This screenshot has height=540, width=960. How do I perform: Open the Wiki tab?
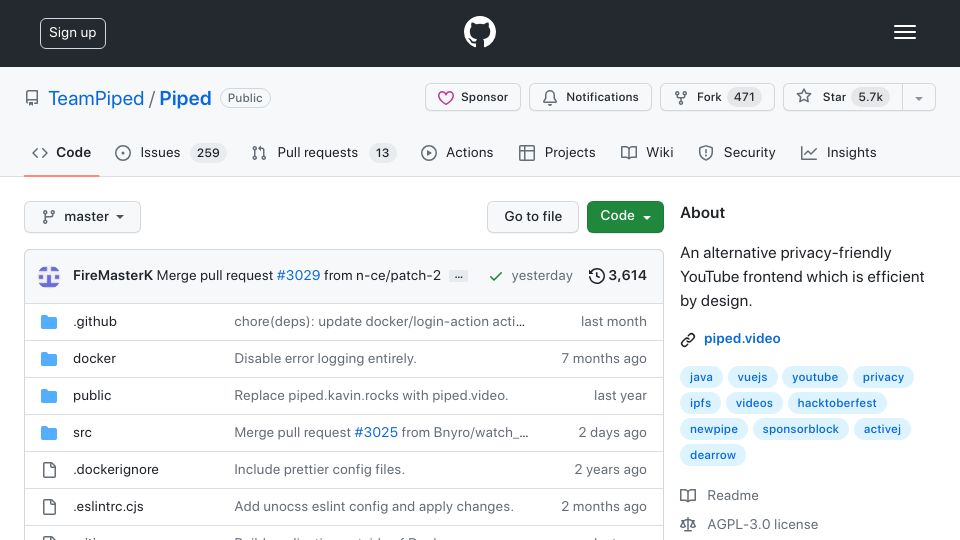point(647,152)
